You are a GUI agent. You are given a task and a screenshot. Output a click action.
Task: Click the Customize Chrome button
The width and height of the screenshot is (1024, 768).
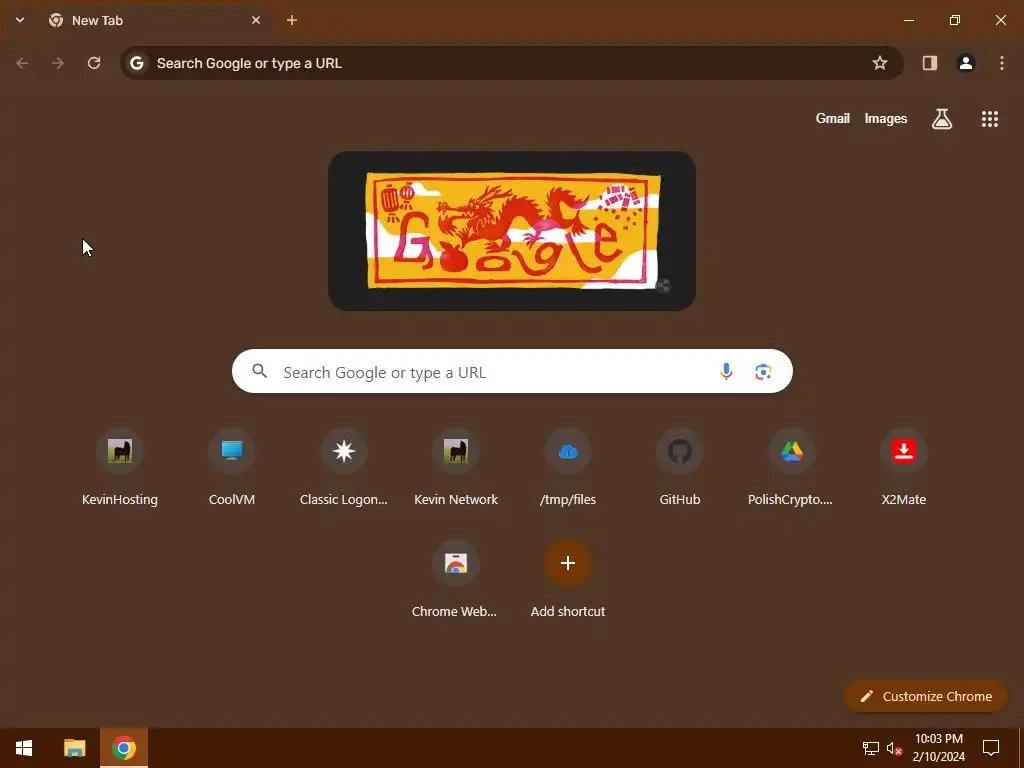(x=925, y=696)
